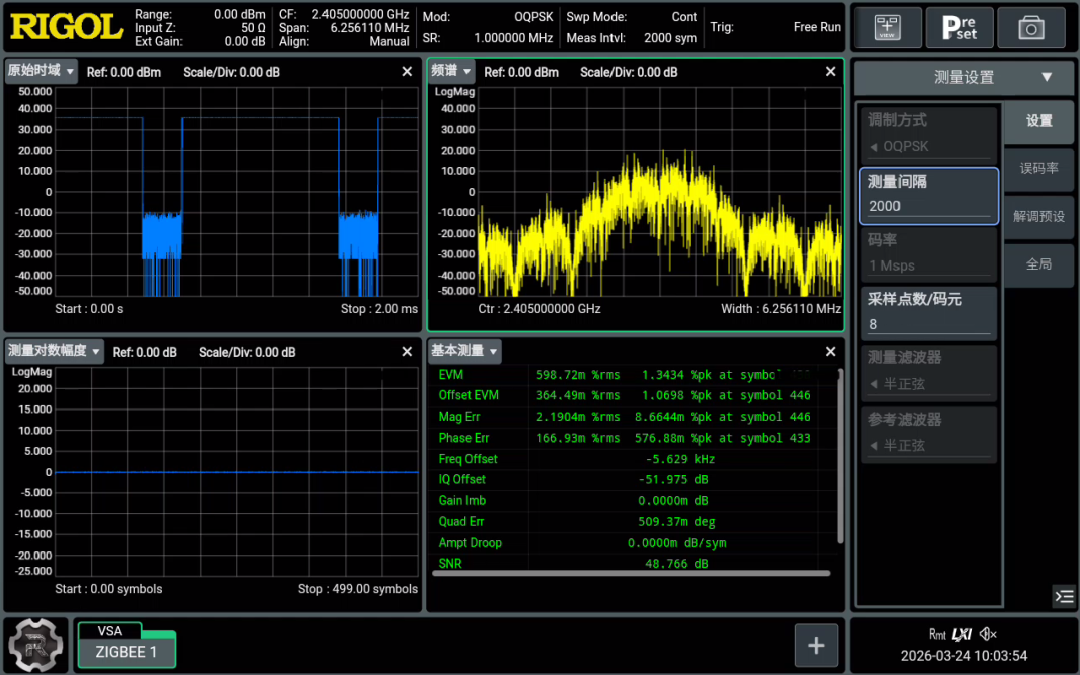The width and height of the screenshot is (1080, 675).
Task: Open the RIGOL gear system menu
Action: [36, 645]
